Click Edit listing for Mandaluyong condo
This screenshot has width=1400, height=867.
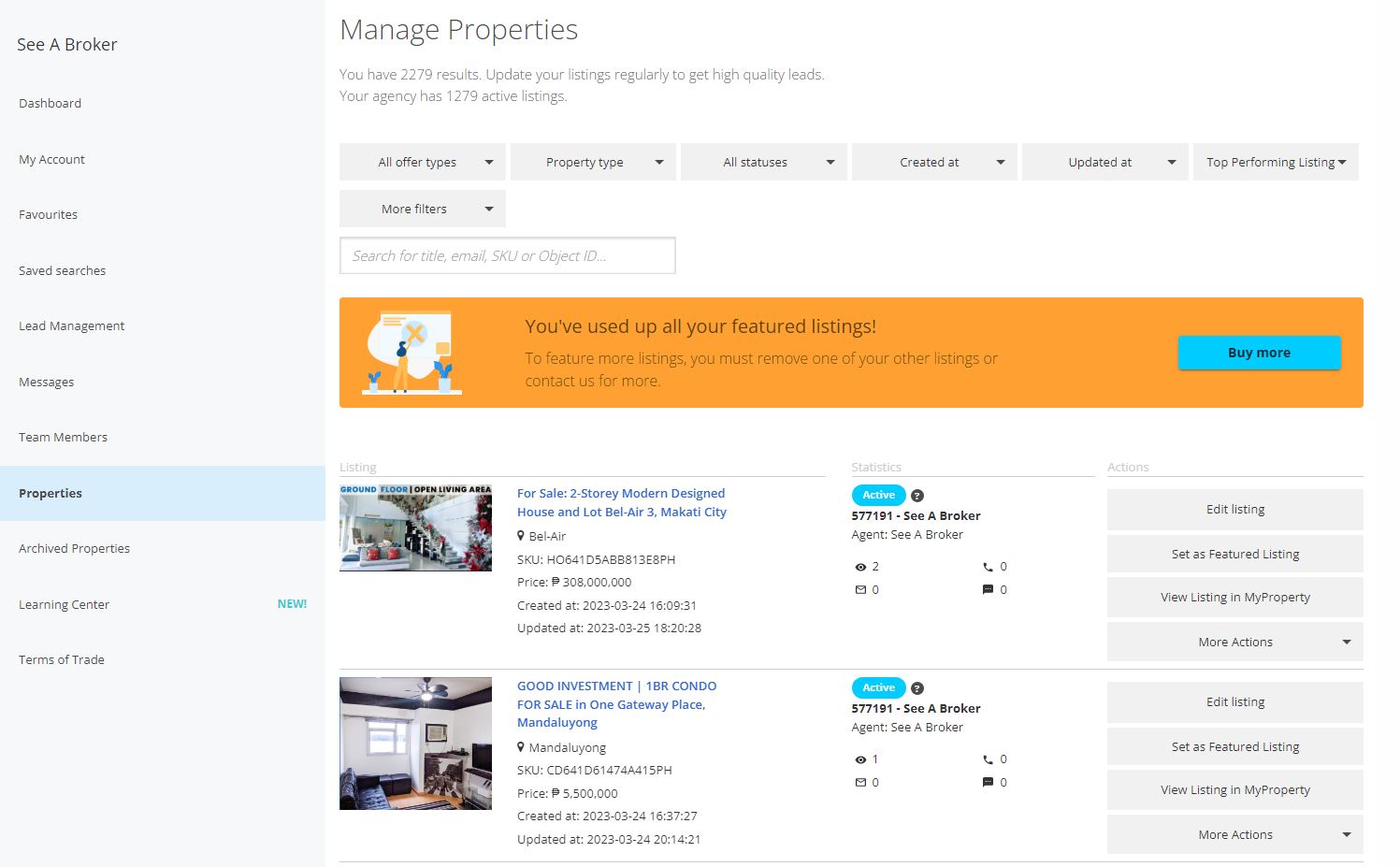(1235, 702)
